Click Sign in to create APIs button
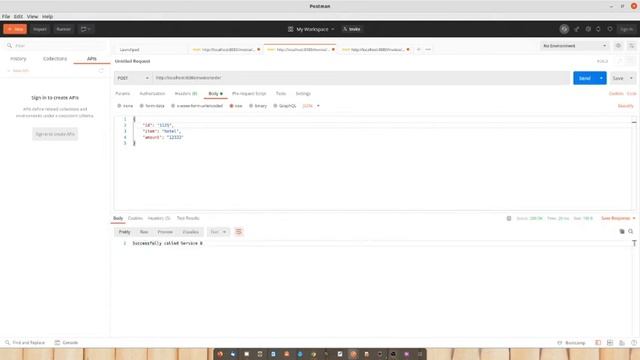Viewport: 640px width, 360px height. click(x=55, y=134)
